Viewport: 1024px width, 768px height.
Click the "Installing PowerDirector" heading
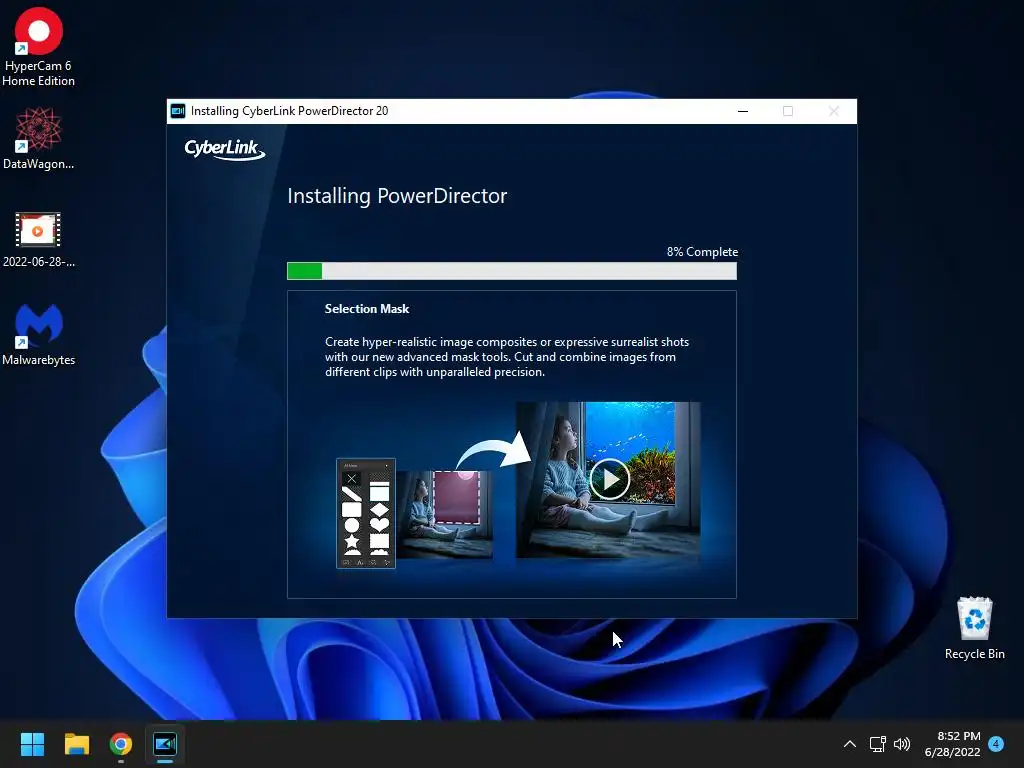397,196
